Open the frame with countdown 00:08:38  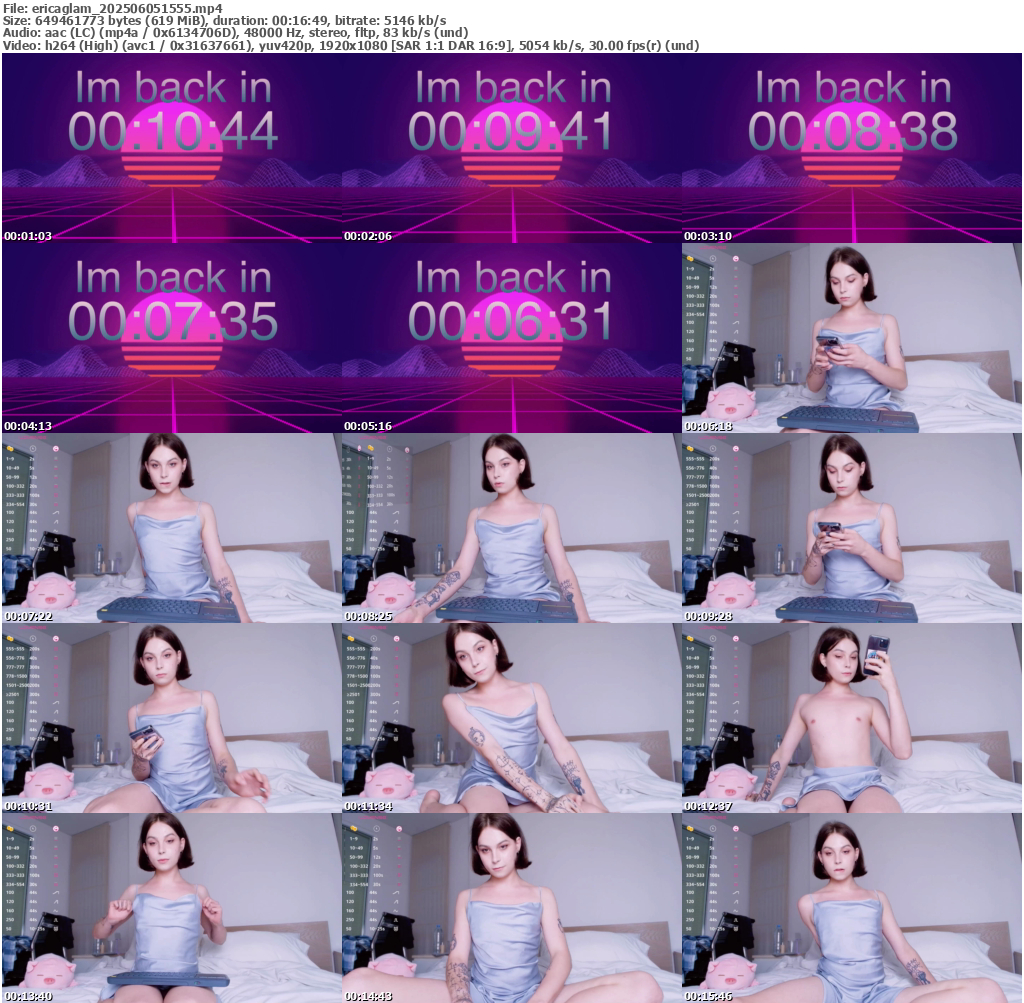click(x=852, y=148)
